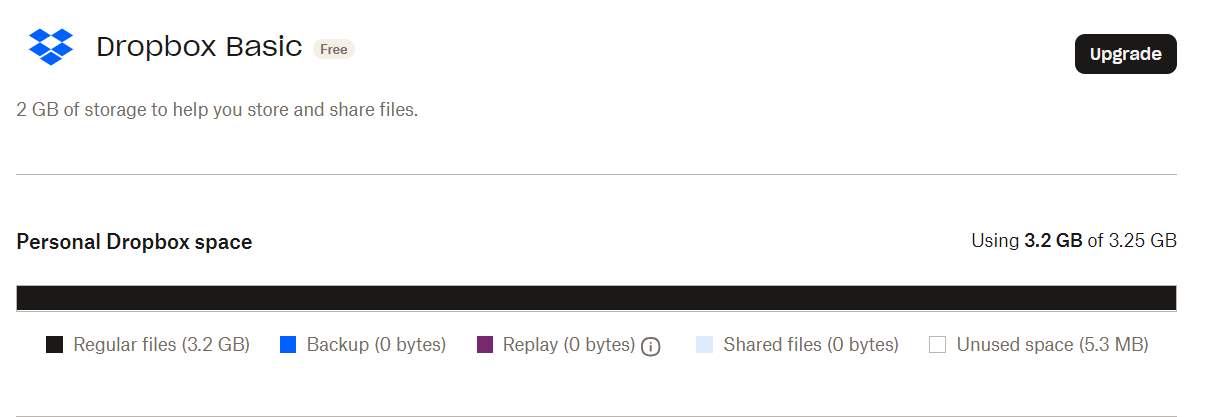Click the Personal Dropbox space heading
Screen dimensions: 1214x417
tap(134, 242)
